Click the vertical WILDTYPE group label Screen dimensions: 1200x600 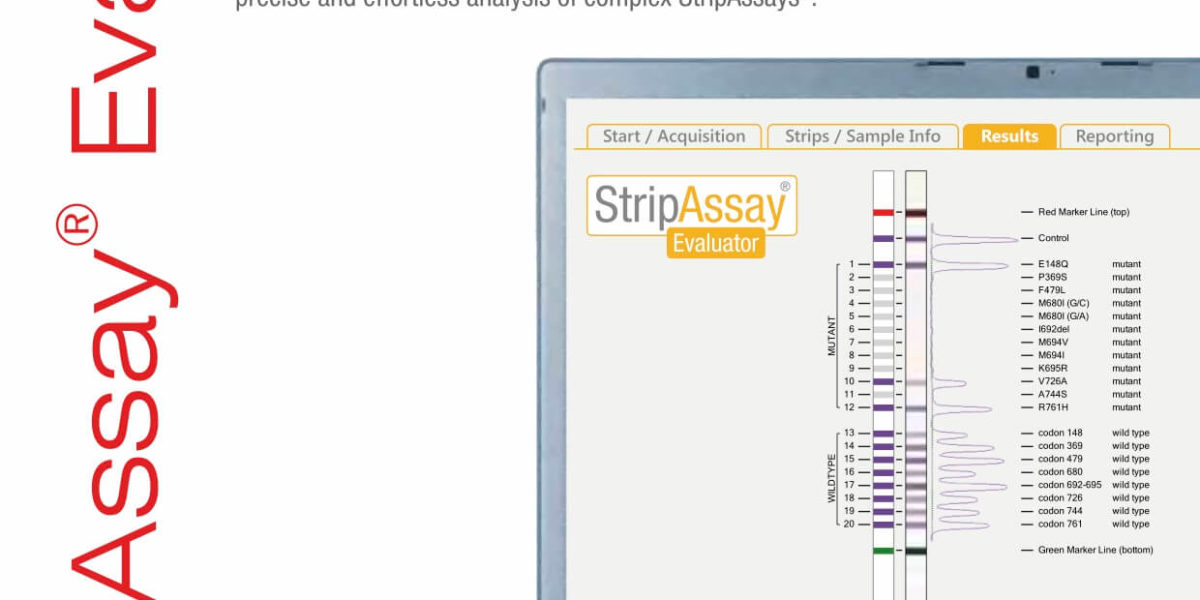click(829, 479)
